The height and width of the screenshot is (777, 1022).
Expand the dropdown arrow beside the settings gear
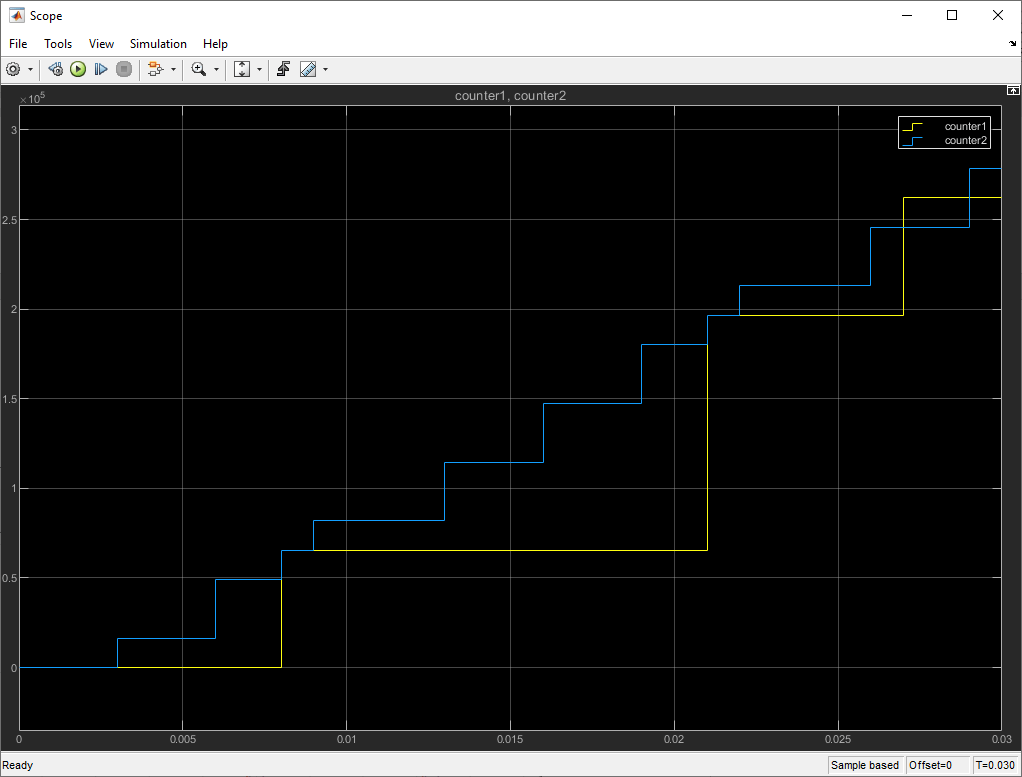point(30,69)
